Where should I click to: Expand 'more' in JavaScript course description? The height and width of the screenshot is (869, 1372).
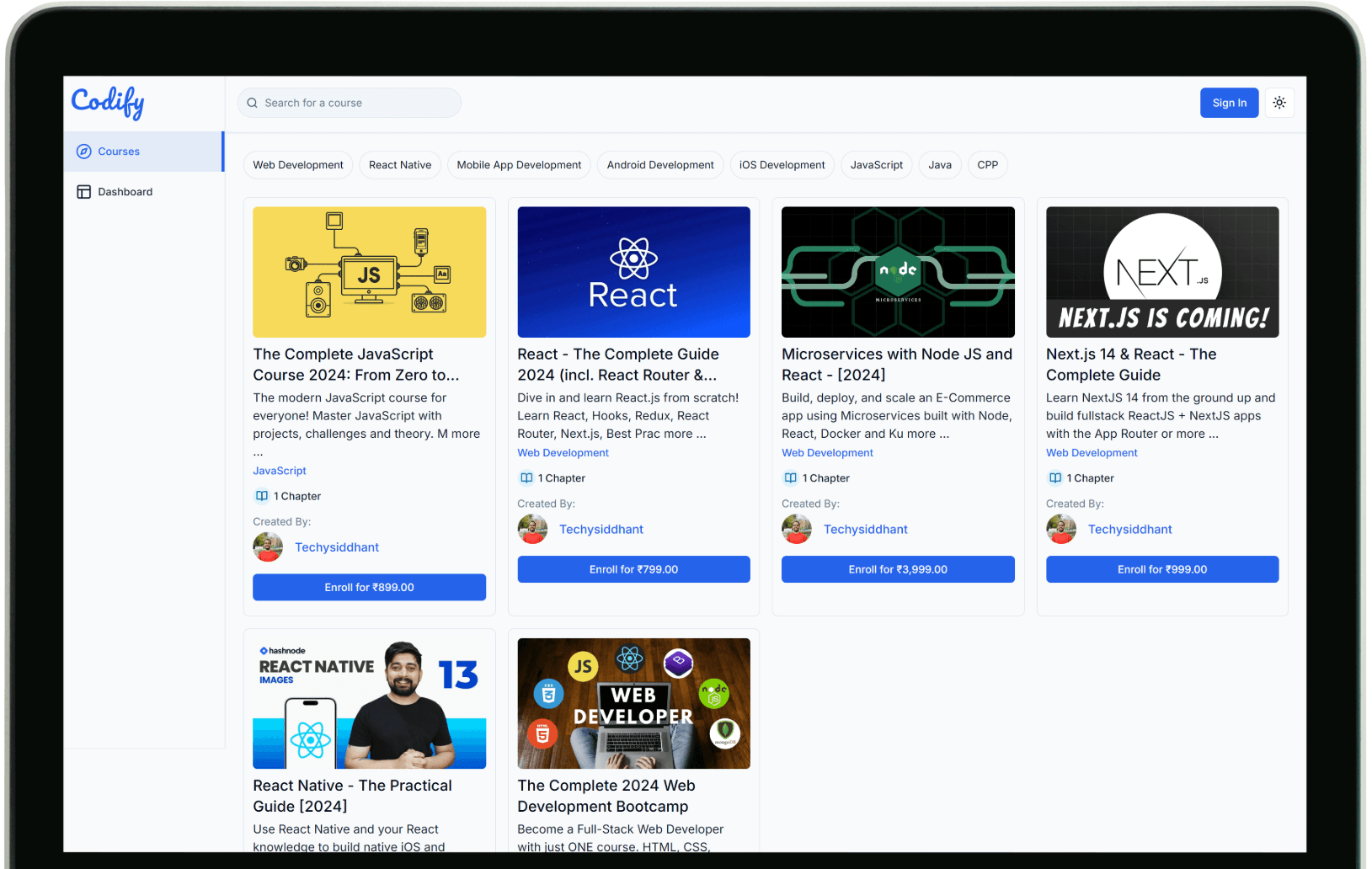pyautogui.click(x=466, y=434)
